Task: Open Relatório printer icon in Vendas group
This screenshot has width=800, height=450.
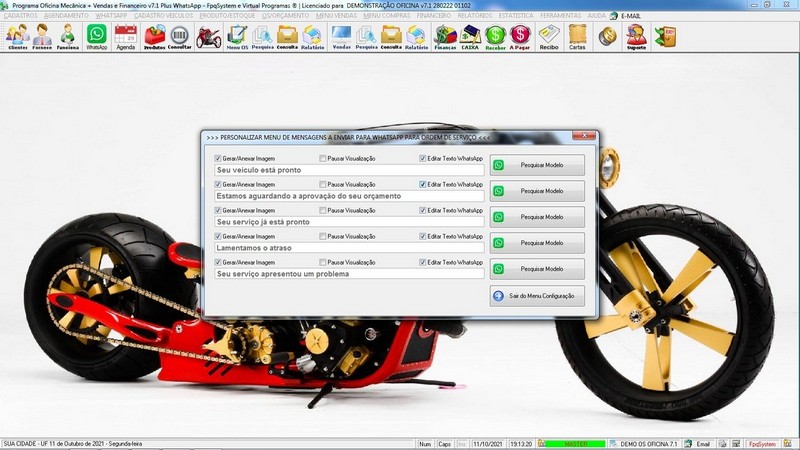Action: click(x=416, y=37)
